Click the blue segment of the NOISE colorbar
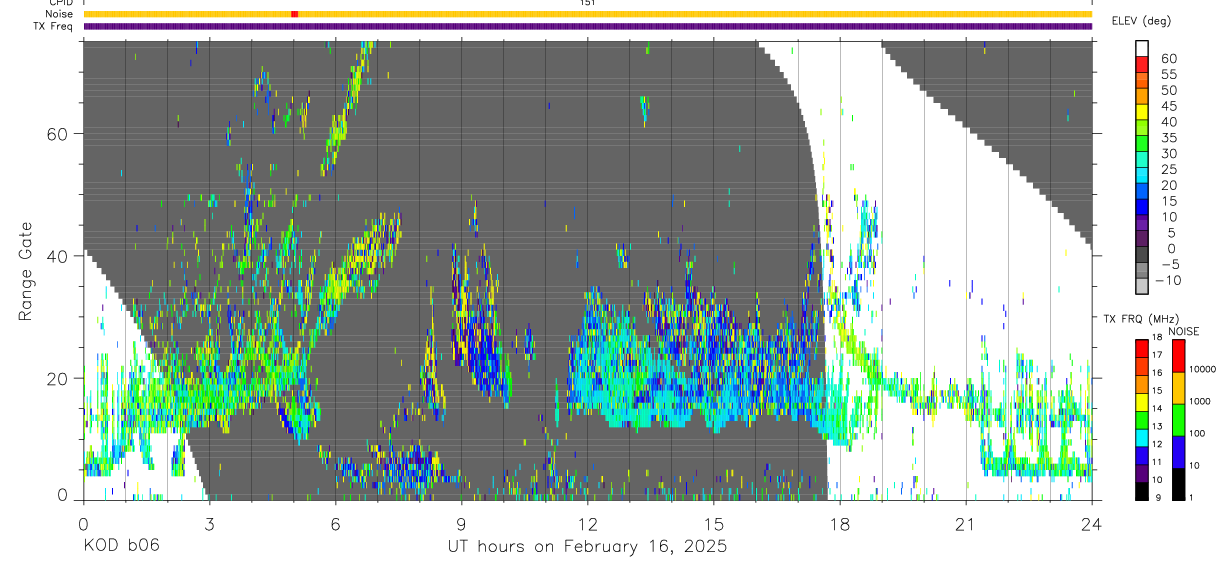Screen dimensions: 1228x567 coord(1178,450)
